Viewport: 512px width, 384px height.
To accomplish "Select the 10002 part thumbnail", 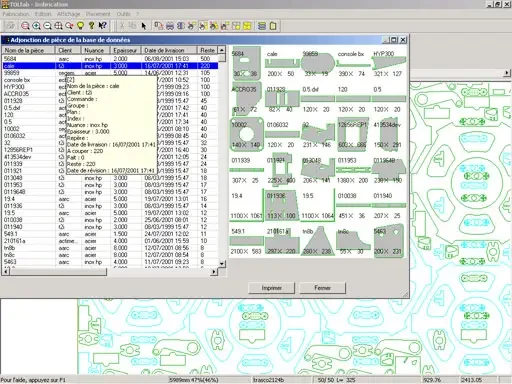I will pos(246,135).
